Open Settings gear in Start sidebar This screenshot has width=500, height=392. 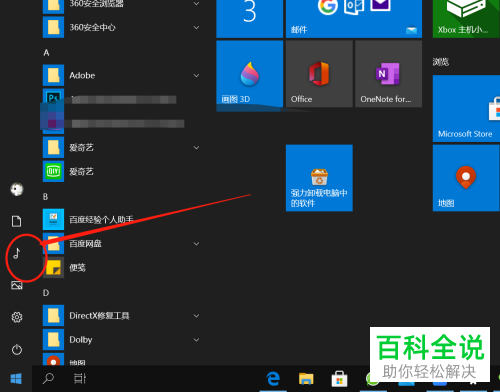pos(17,317)
